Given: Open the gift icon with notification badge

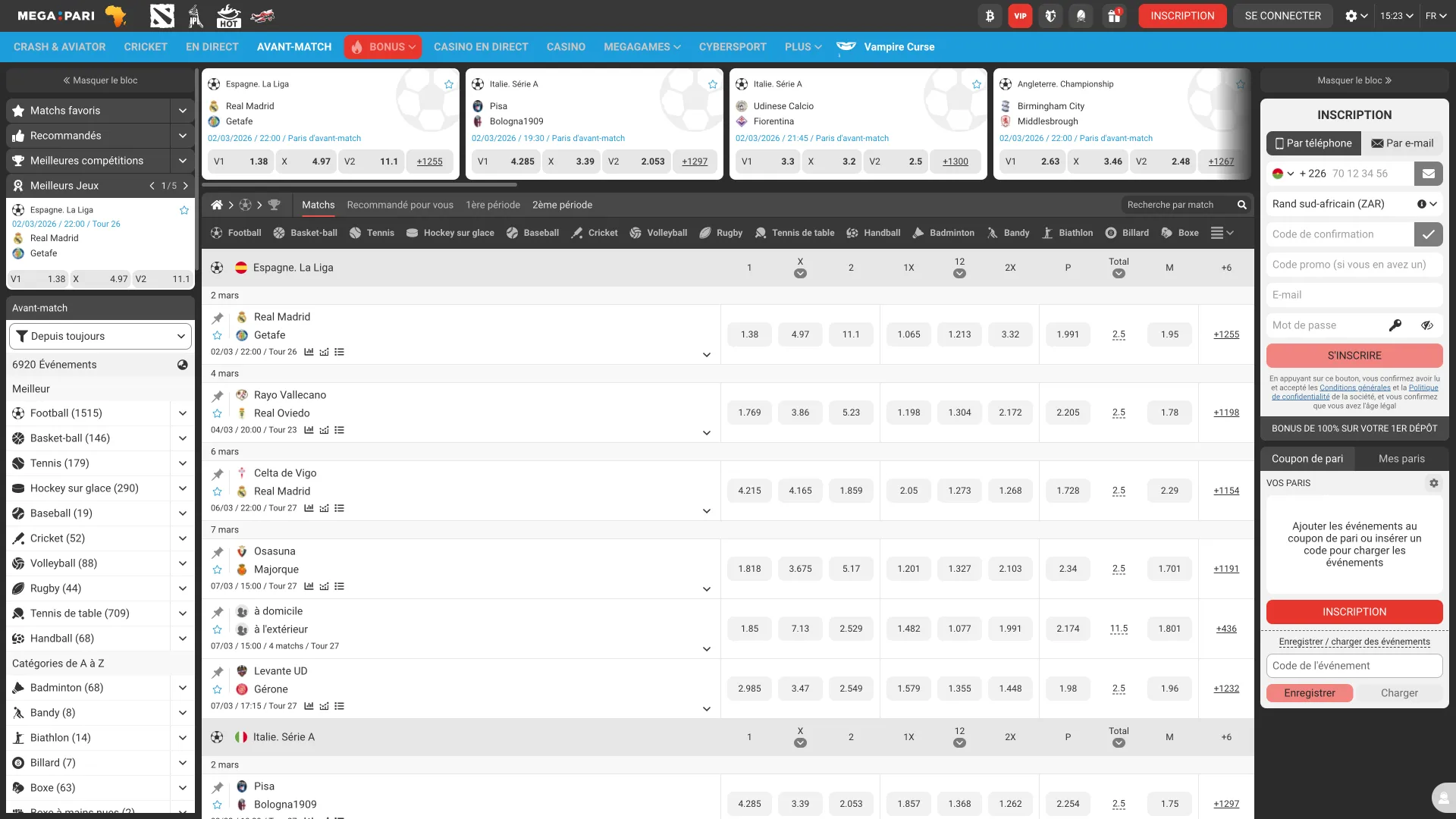Looking at the screenshot, I should [1115, 16].
